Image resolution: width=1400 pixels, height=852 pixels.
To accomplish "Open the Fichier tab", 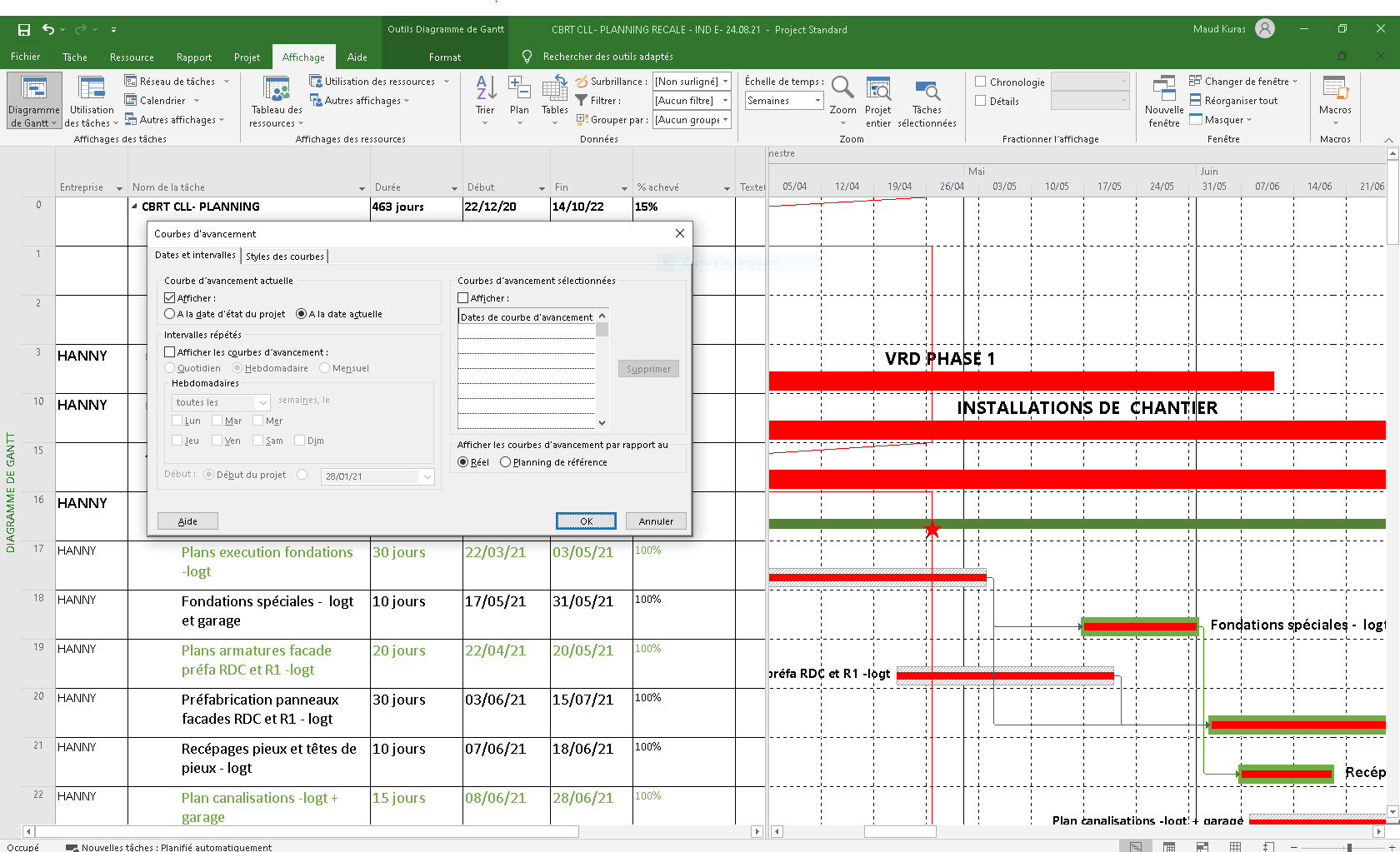I will coord(26,57).
